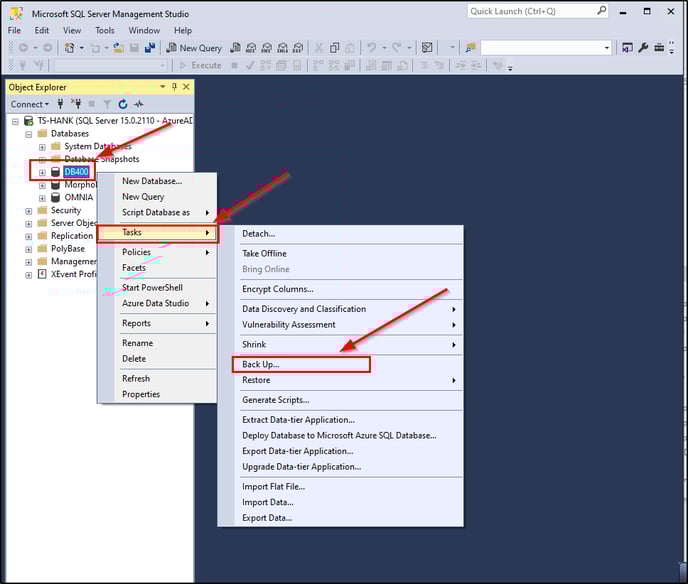Open the Restore submenu entry

[340, 380]
